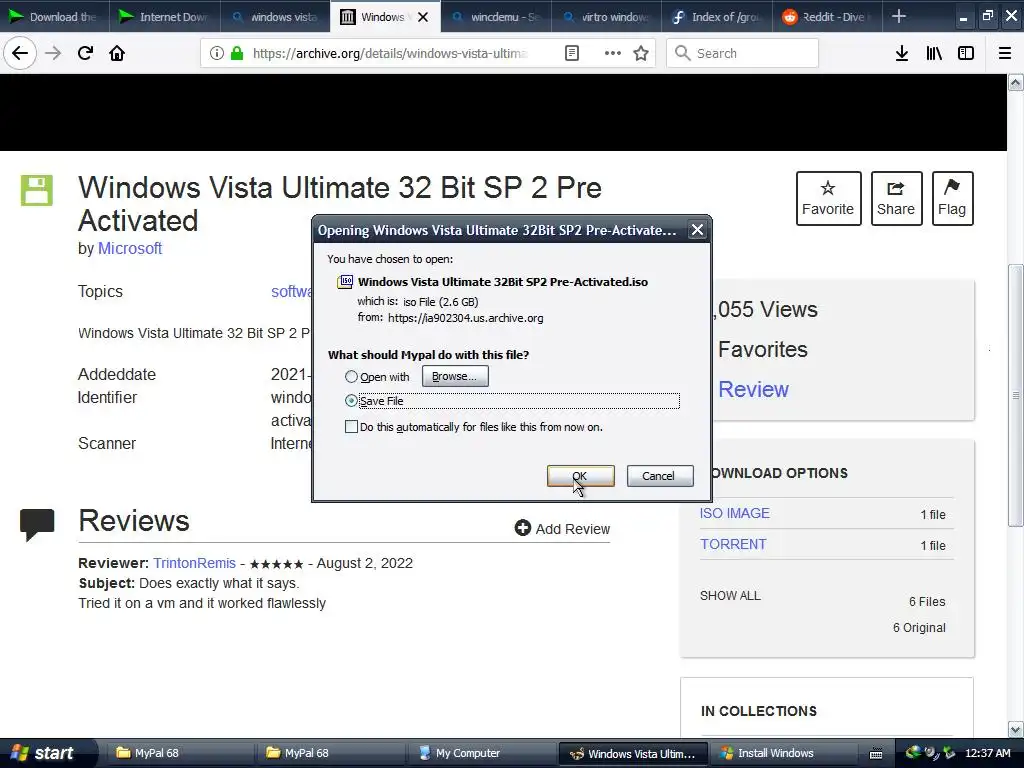Click the scrollbar up arrow
1024x768 pixels.
pos(1016,82)
